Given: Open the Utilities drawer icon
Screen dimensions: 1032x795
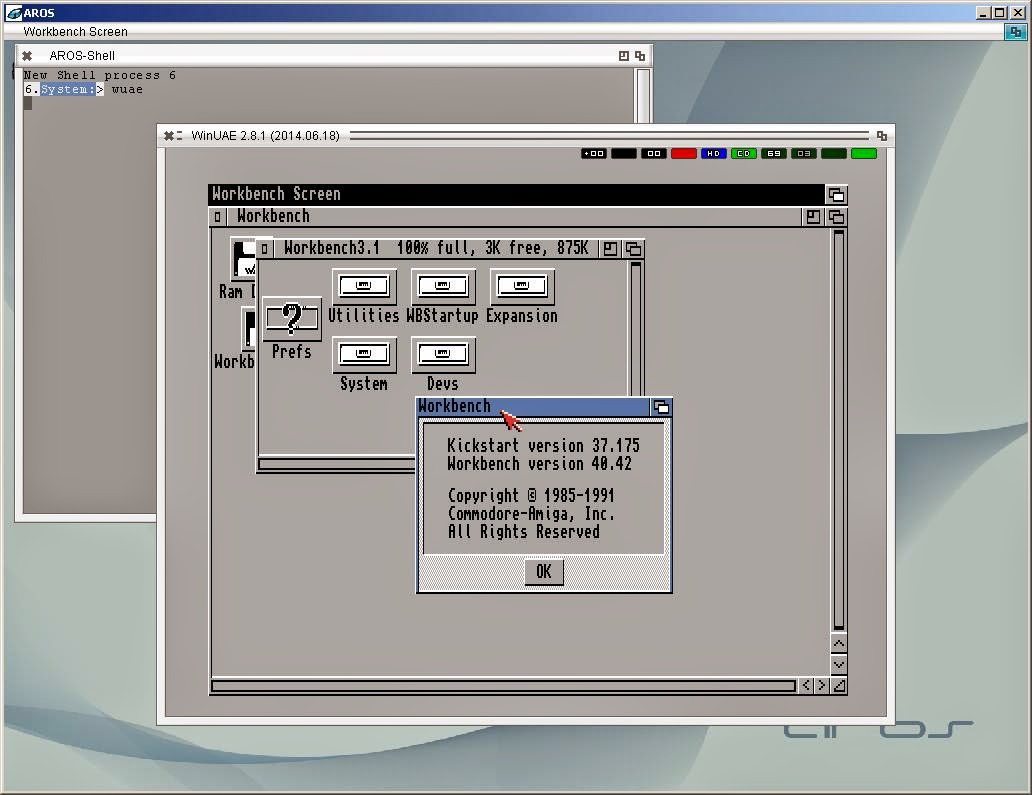Looking at the screenshot, I should 364,286.
